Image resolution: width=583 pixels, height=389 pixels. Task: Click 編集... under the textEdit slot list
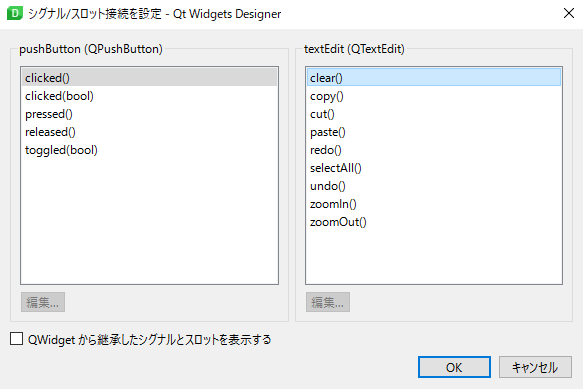[x=328, y=302]
